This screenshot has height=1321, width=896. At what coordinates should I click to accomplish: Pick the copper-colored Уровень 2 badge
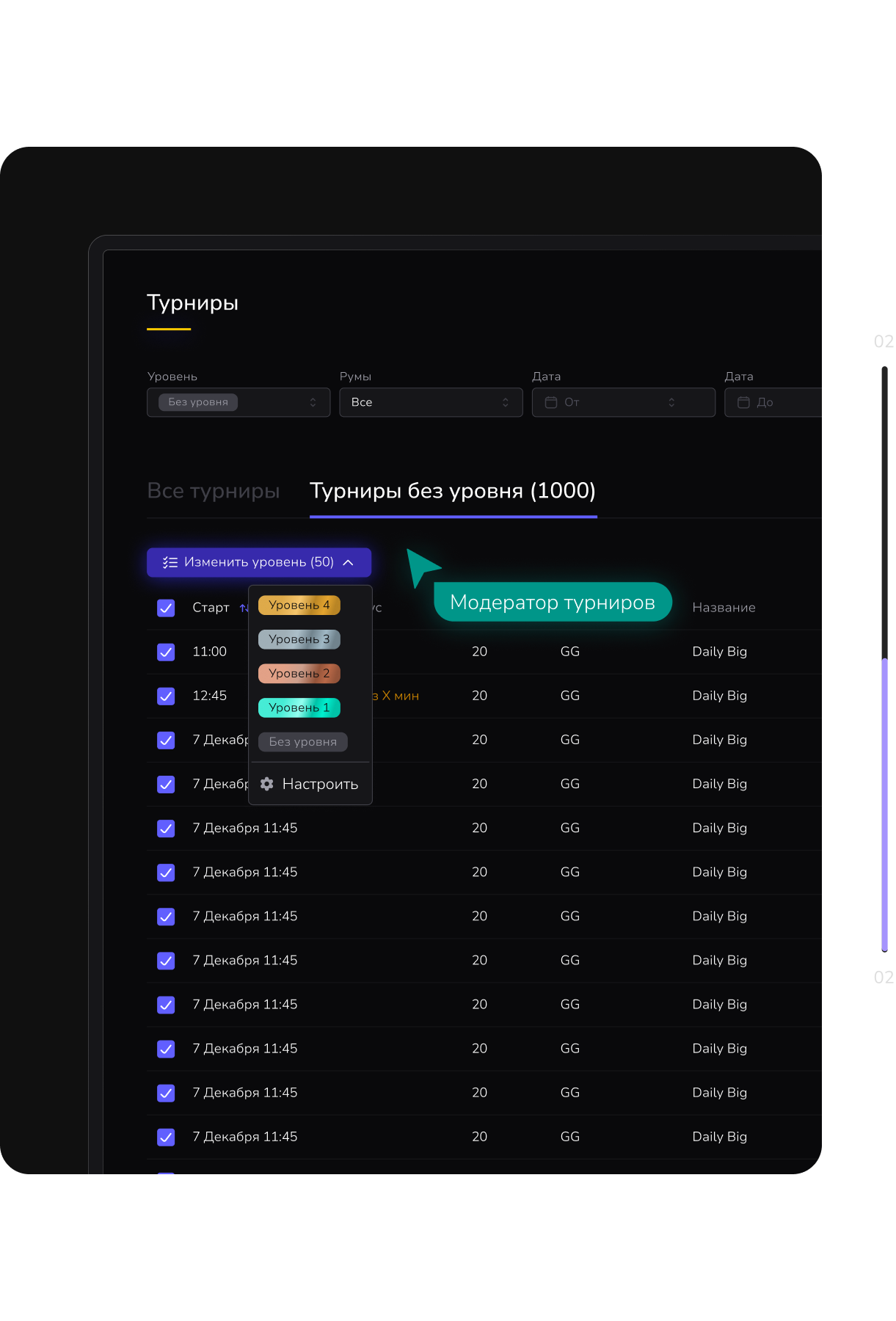(x=299, y=673)
